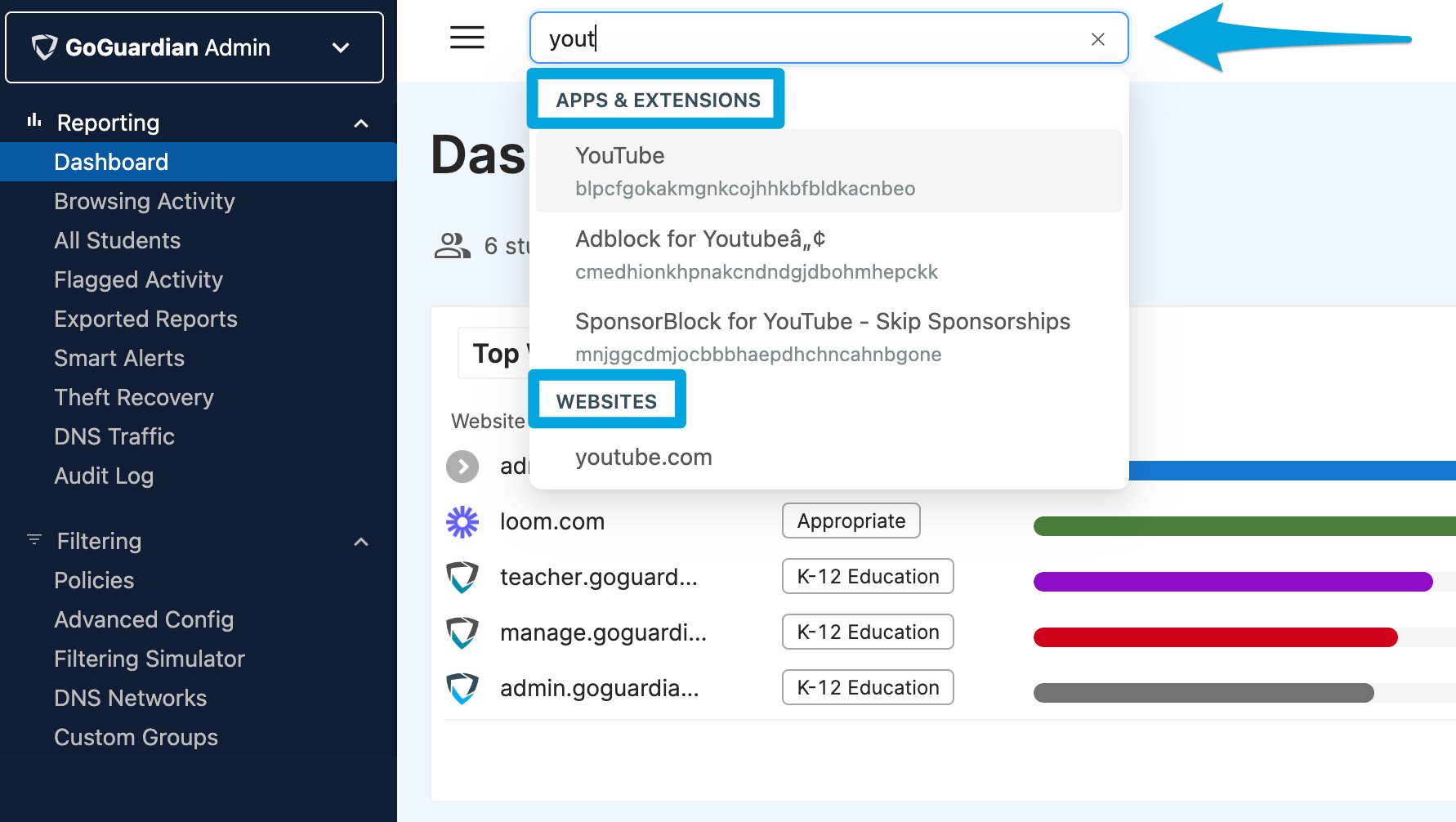Select Adblock for Youtube search result
The width and height of the screenshot is (1456, 822).
[828, 254]
